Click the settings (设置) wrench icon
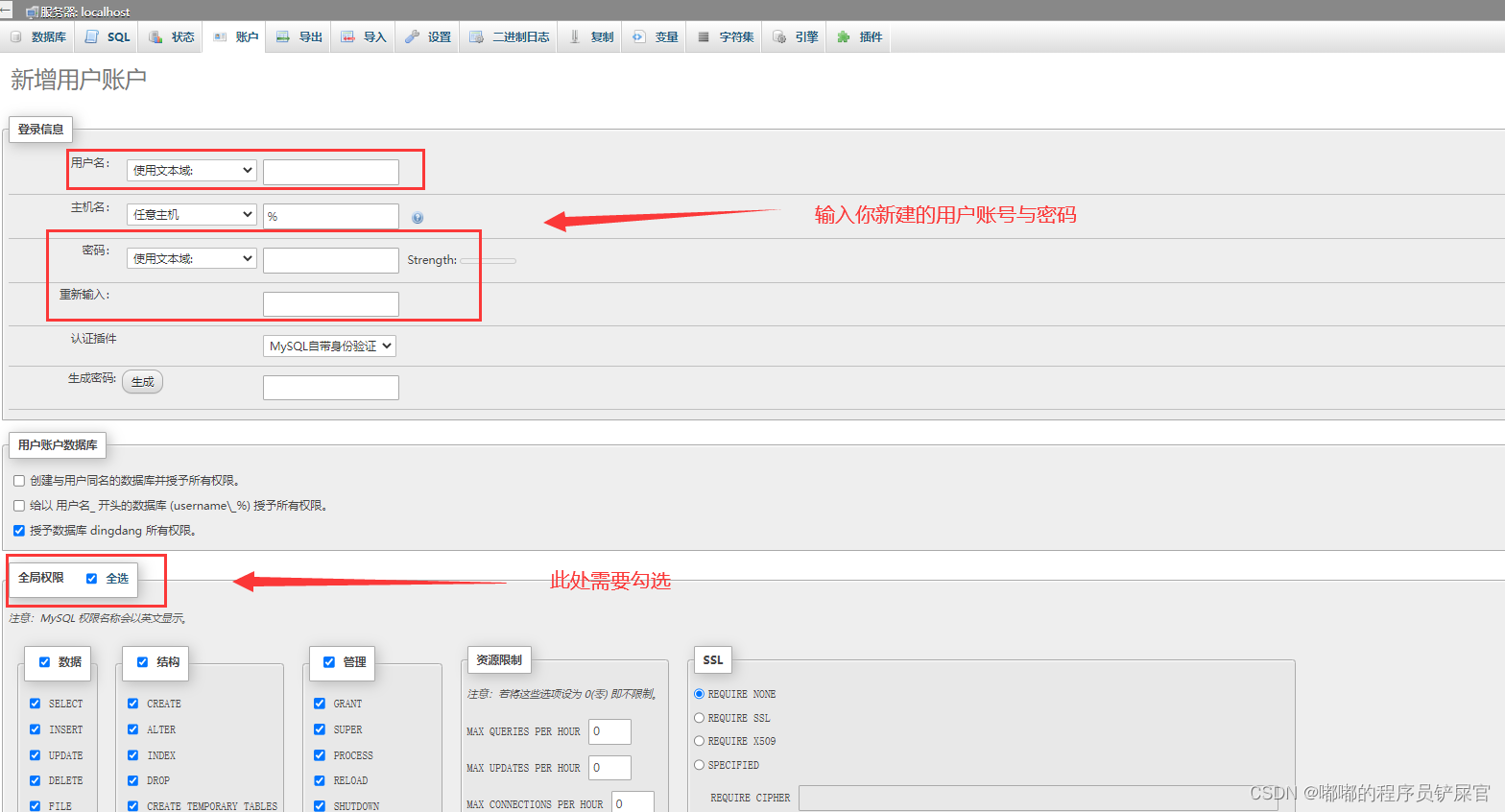 click(x=412, y=36)
